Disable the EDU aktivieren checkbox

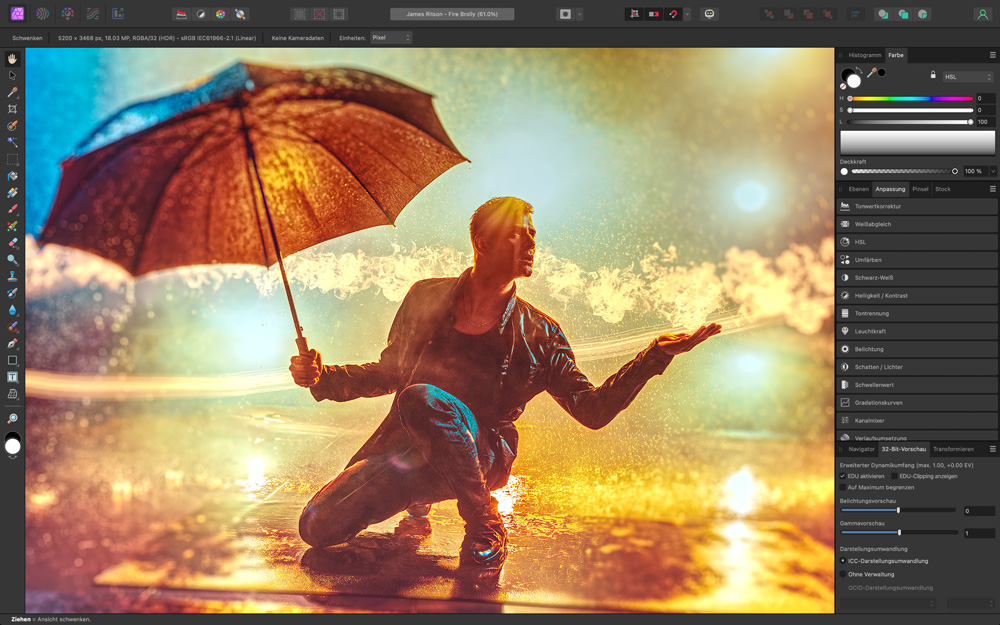pos(843,476)
